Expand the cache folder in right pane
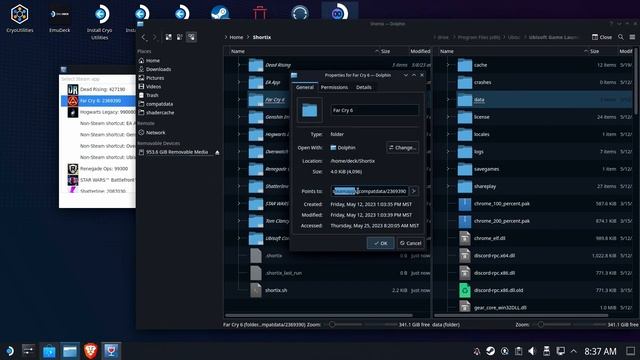The image size is (640, 360). pyautogui.click(x=448, y=65)
